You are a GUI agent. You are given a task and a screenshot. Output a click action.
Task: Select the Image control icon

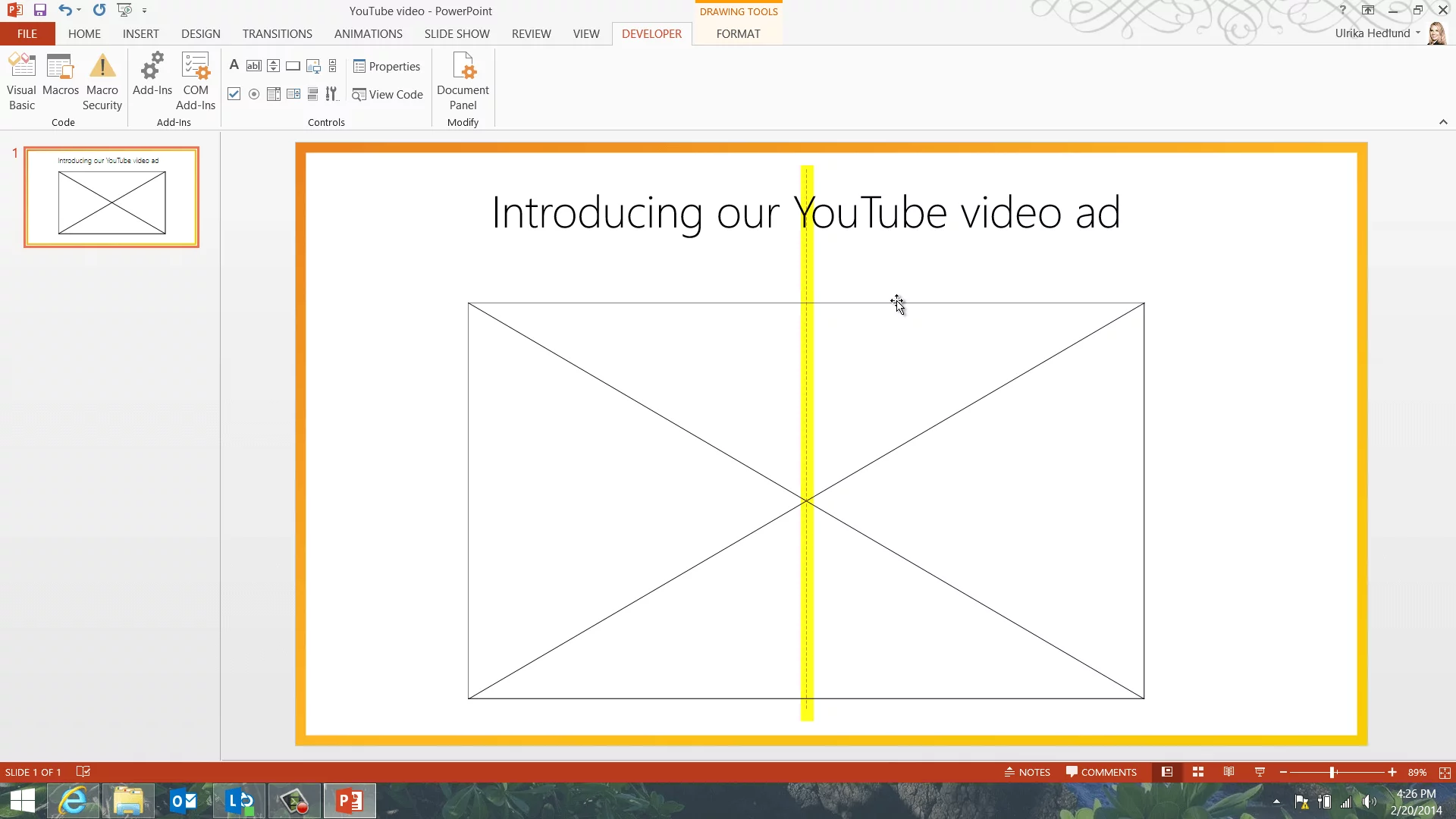312,66
